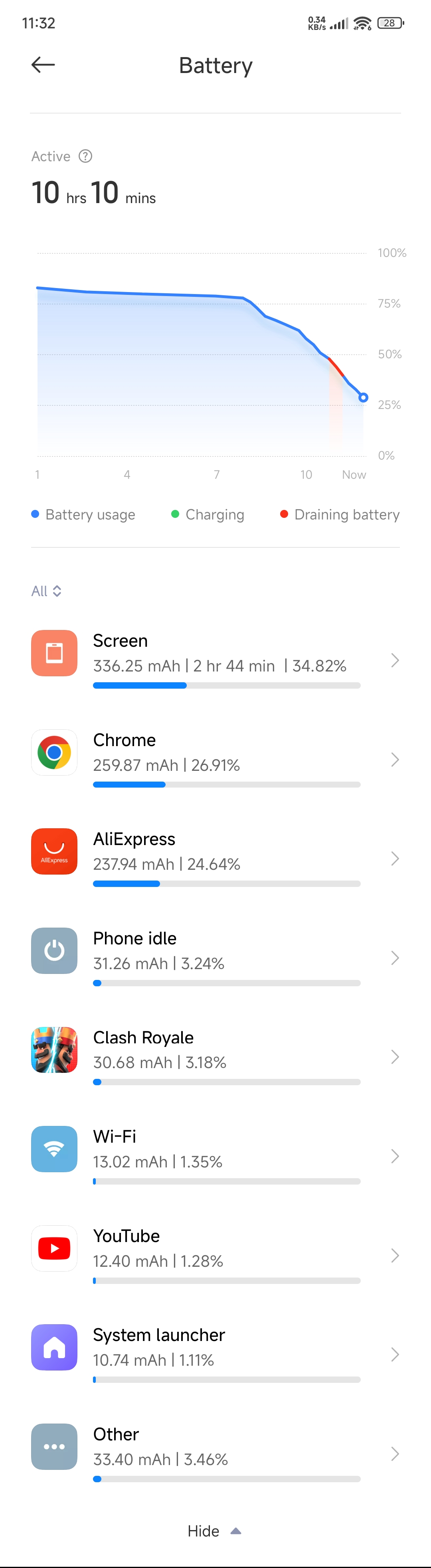Screen dimensions: 431x1568
Task: Tap the AliExpress app icon
Action: click(54, 851)
